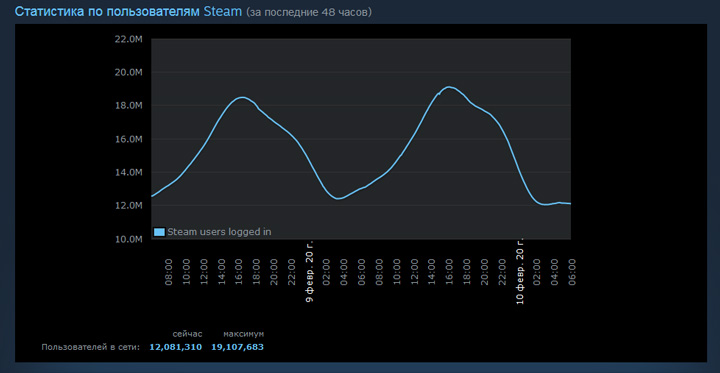The height and width of the screenshot is (373, 720).
Task: Click the blue Steam users legend swatch
Action: 159,232
